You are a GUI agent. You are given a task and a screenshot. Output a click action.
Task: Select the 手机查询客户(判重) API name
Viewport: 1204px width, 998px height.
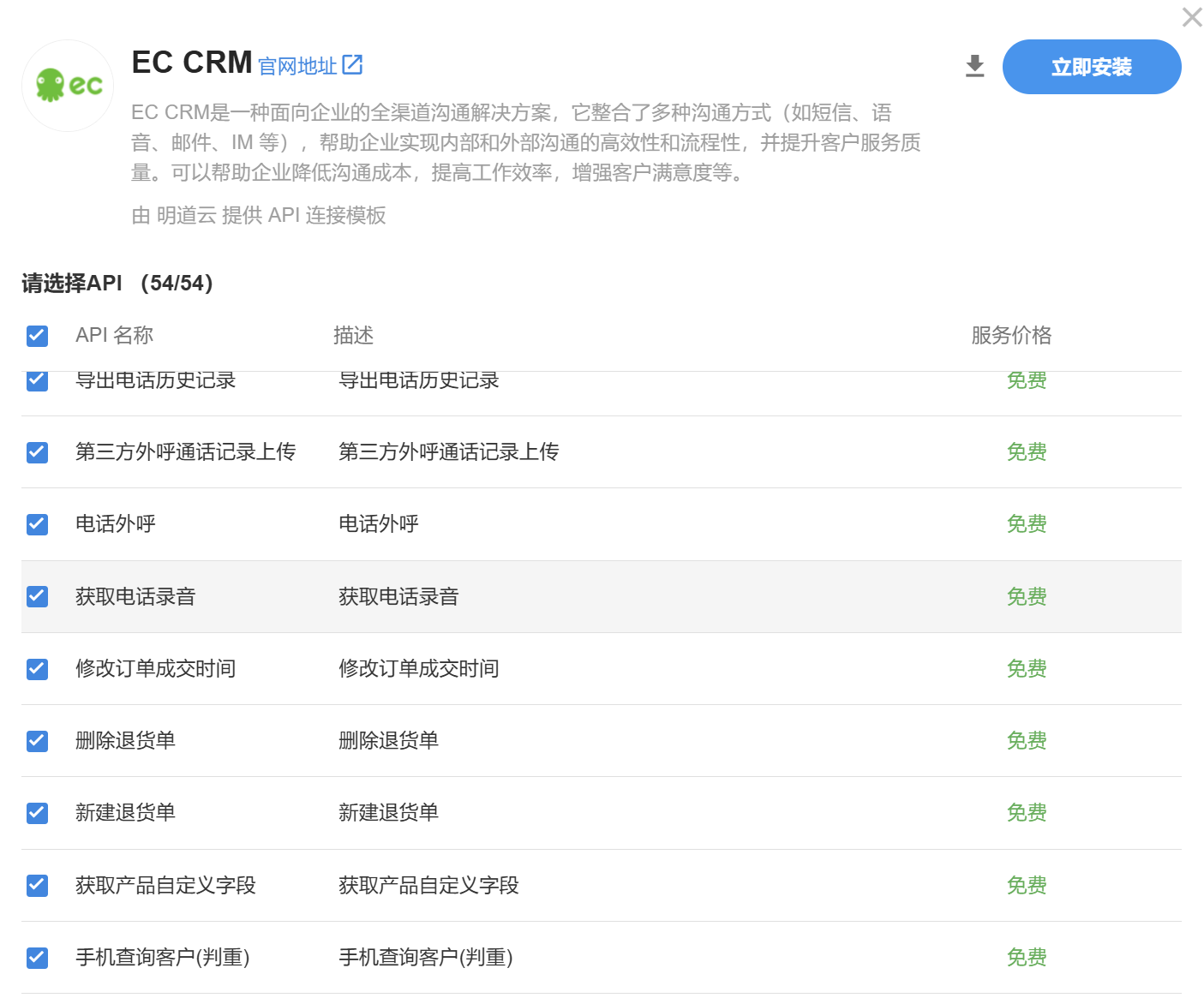pyautogui.click(x=163, y=957)
